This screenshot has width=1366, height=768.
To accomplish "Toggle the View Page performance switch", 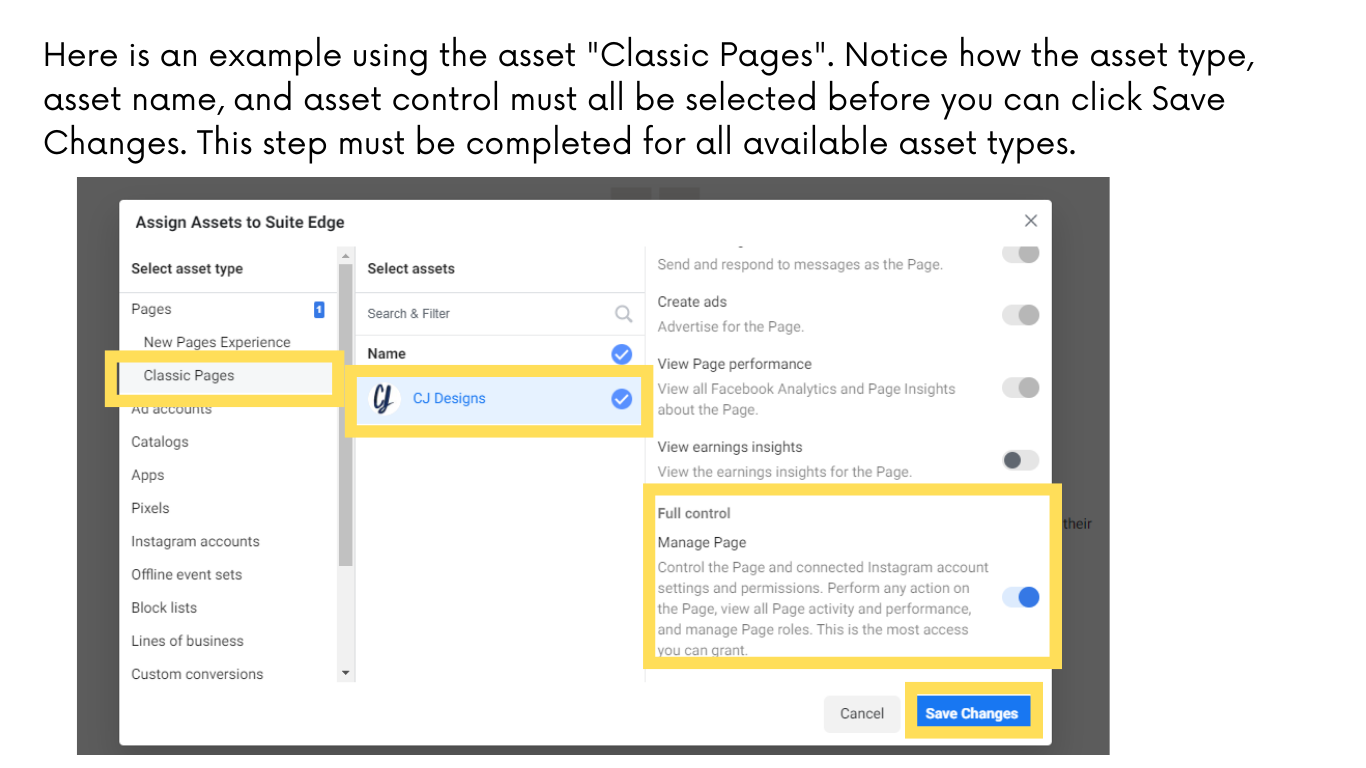I will pyautogui.click(x=1021, y=388).
